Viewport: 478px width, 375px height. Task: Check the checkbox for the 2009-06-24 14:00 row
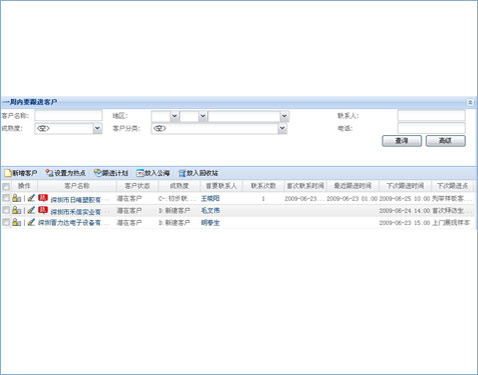tap(6, 210)
